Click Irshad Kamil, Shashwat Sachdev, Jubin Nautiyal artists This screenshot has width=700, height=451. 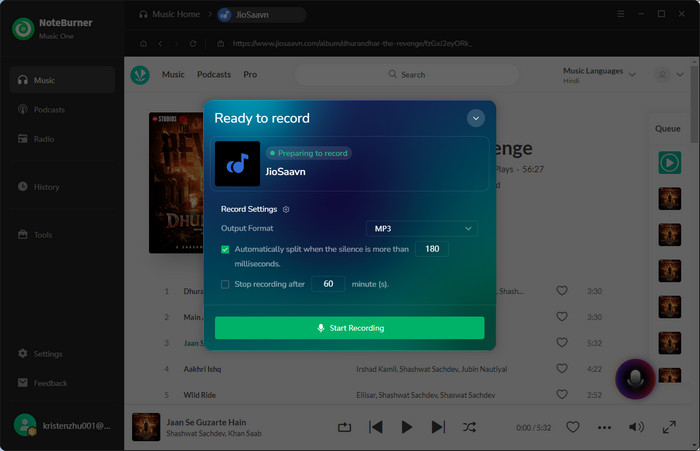click(x=431, y=369)
